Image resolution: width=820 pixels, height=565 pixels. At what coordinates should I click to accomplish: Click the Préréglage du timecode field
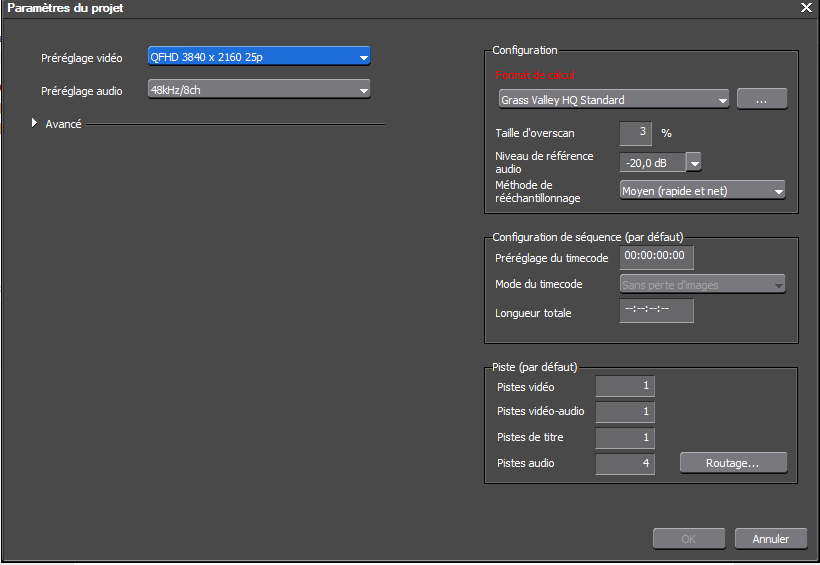pyautogui.click(x=656, y=257)
